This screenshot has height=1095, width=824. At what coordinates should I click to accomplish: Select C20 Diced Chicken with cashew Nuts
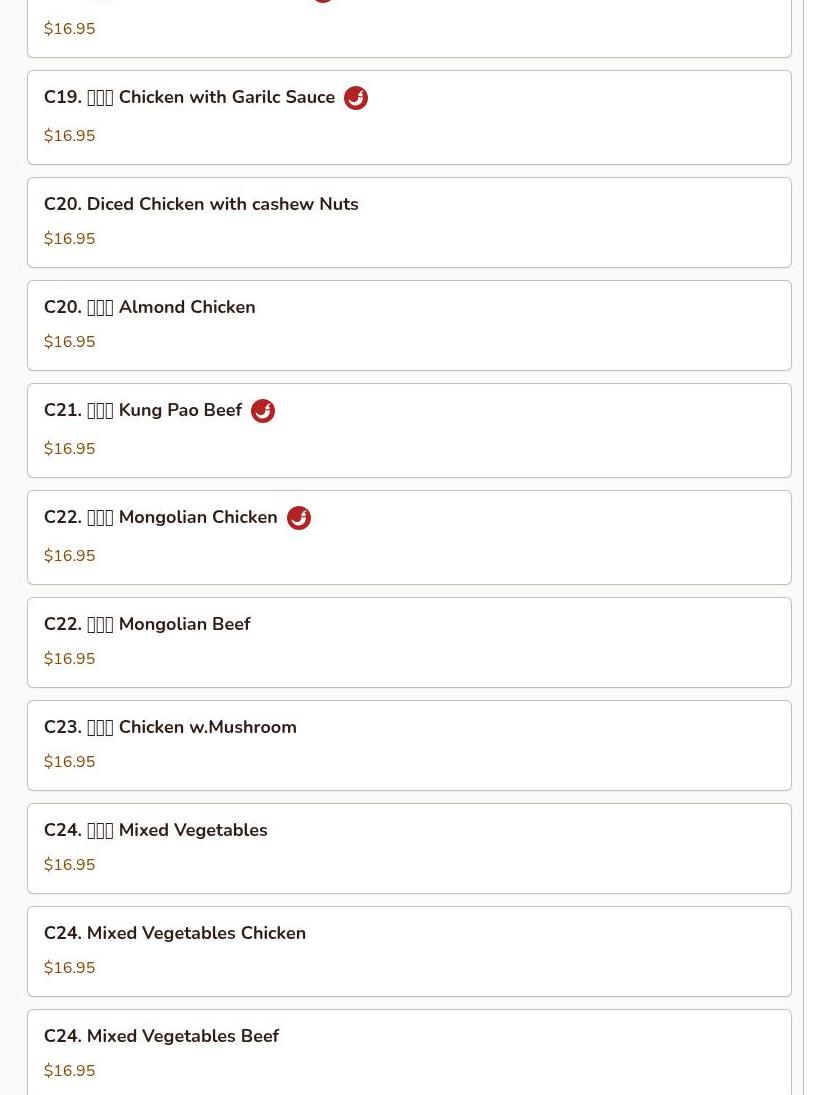pos(409,223)
